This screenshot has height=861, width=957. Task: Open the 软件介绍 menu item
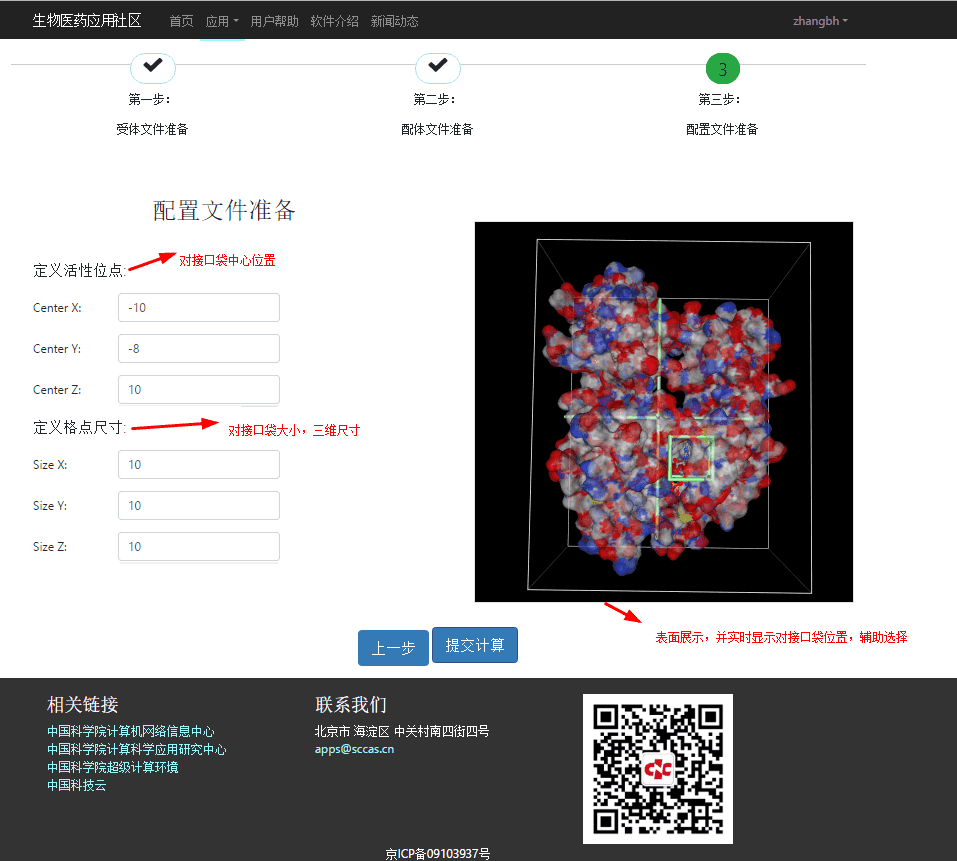tap(334, 21)
